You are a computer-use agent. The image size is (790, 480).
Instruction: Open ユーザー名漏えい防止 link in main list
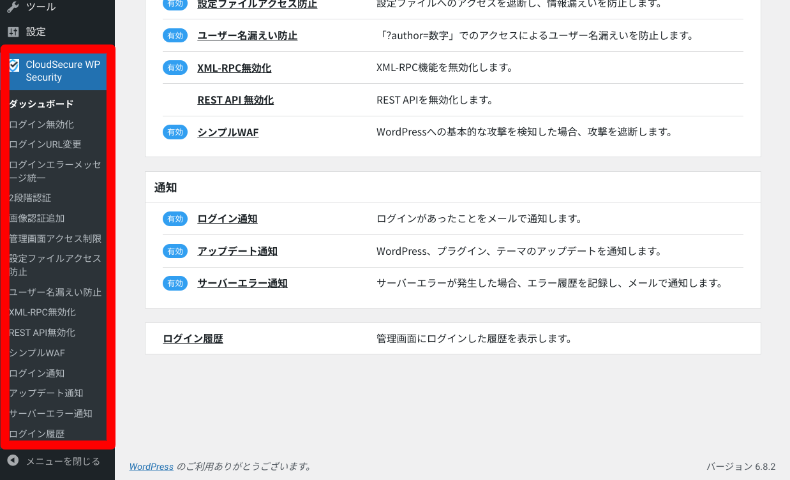(x=247, y=35)
